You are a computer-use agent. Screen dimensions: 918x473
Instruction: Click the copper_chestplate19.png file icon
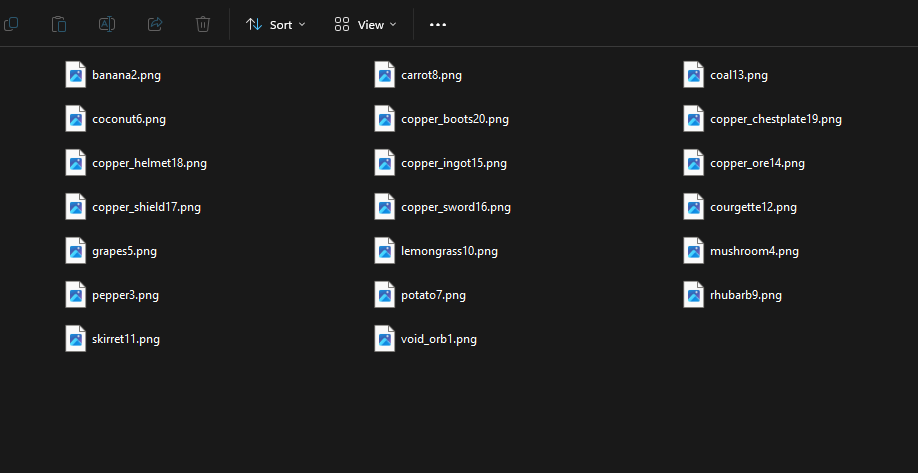click(x=694, y=119)
